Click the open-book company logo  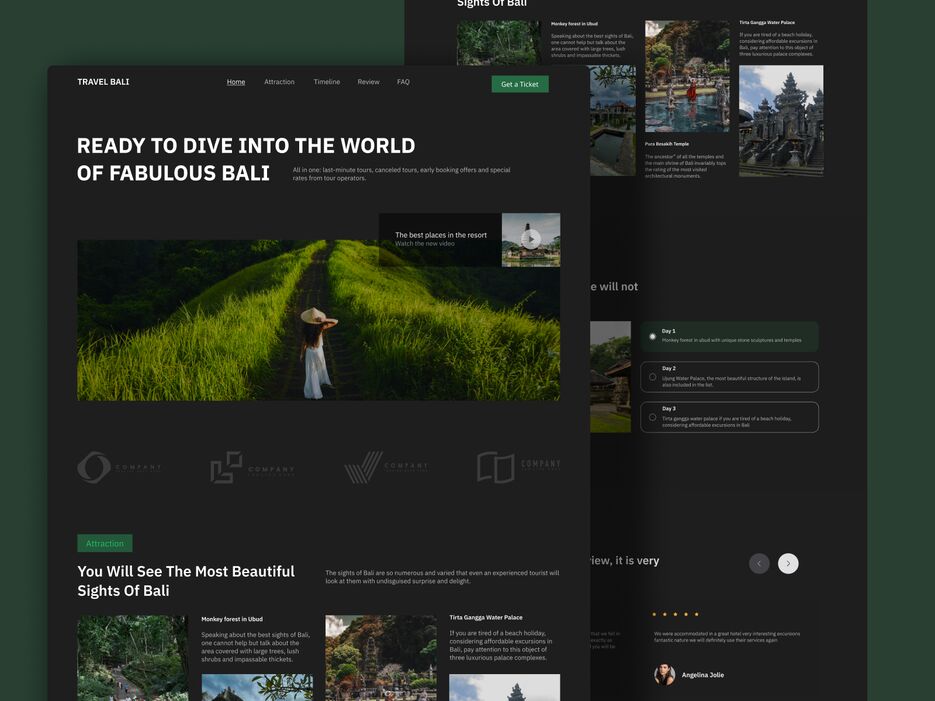519,467
